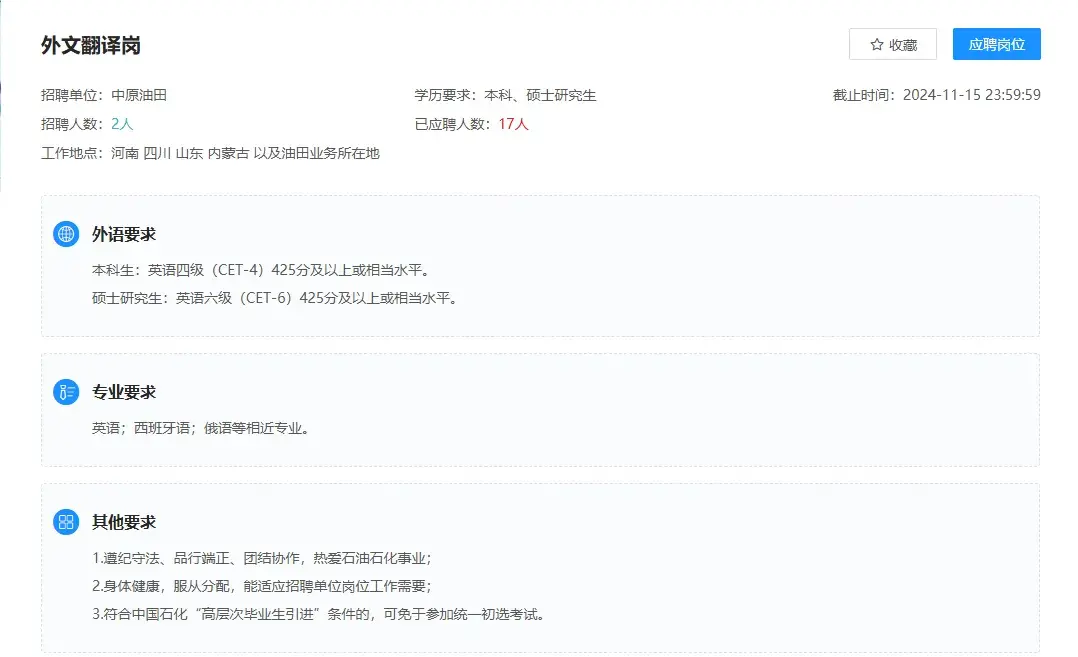This screenshot has height=657, width=1078.
Task: Click the 收藏 label to bookmark the job
Action: click(x=903, y=45)
